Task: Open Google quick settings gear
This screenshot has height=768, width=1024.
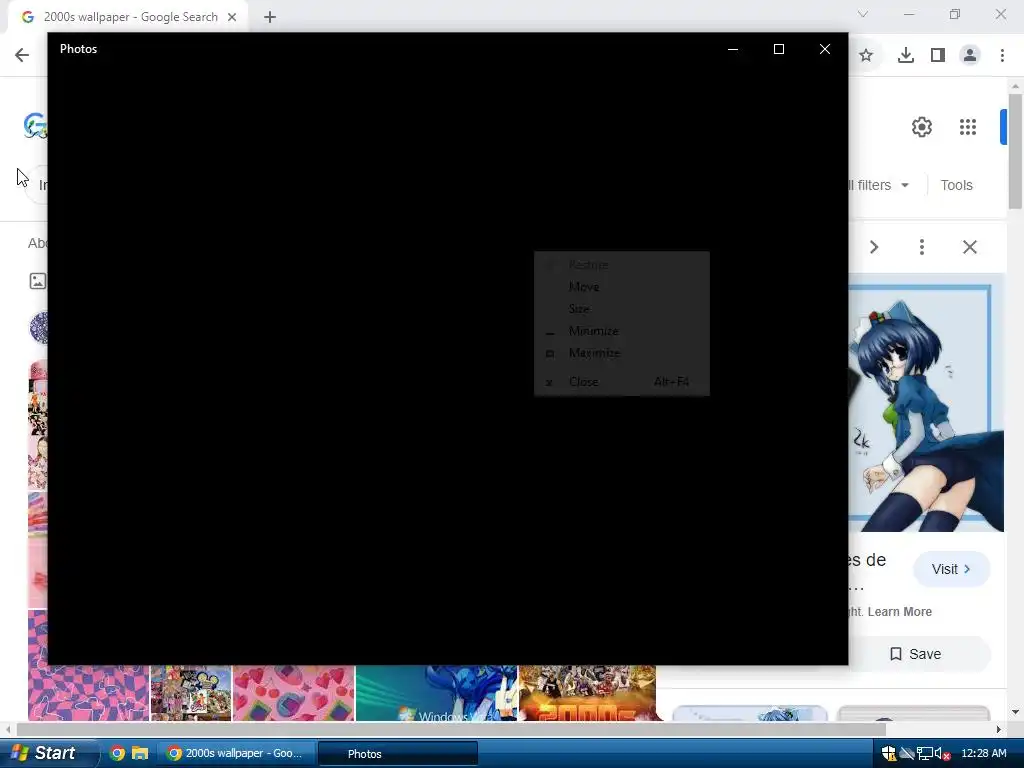Action: [x=921, y=127]
